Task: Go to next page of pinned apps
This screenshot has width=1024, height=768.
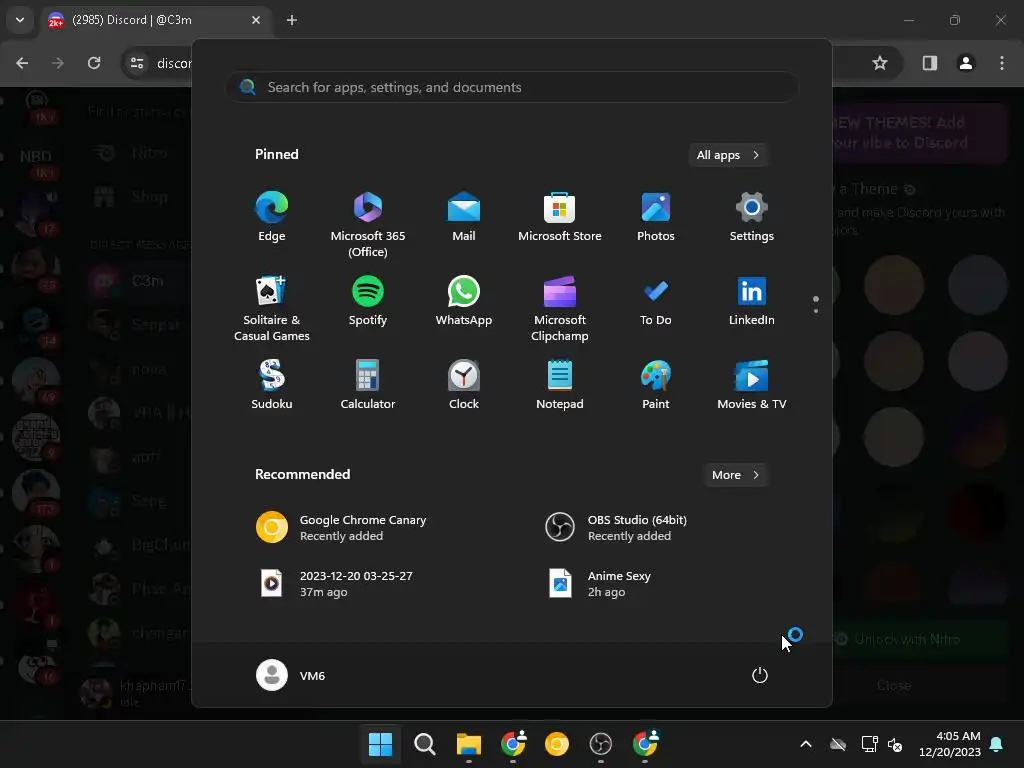Action: click(816, 311)
